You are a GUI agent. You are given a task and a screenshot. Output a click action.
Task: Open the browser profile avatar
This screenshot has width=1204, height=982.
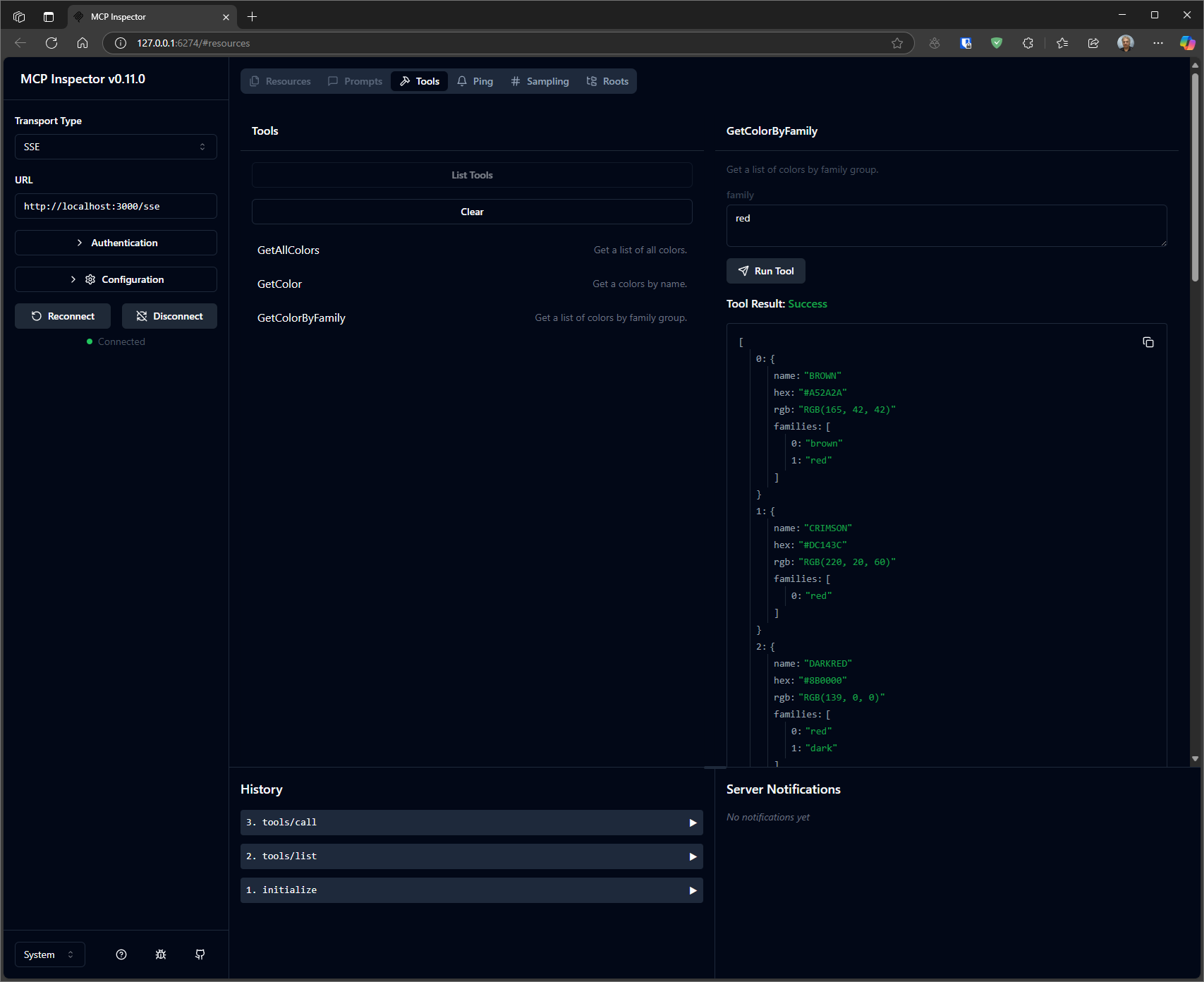(x=1126, y=43)
